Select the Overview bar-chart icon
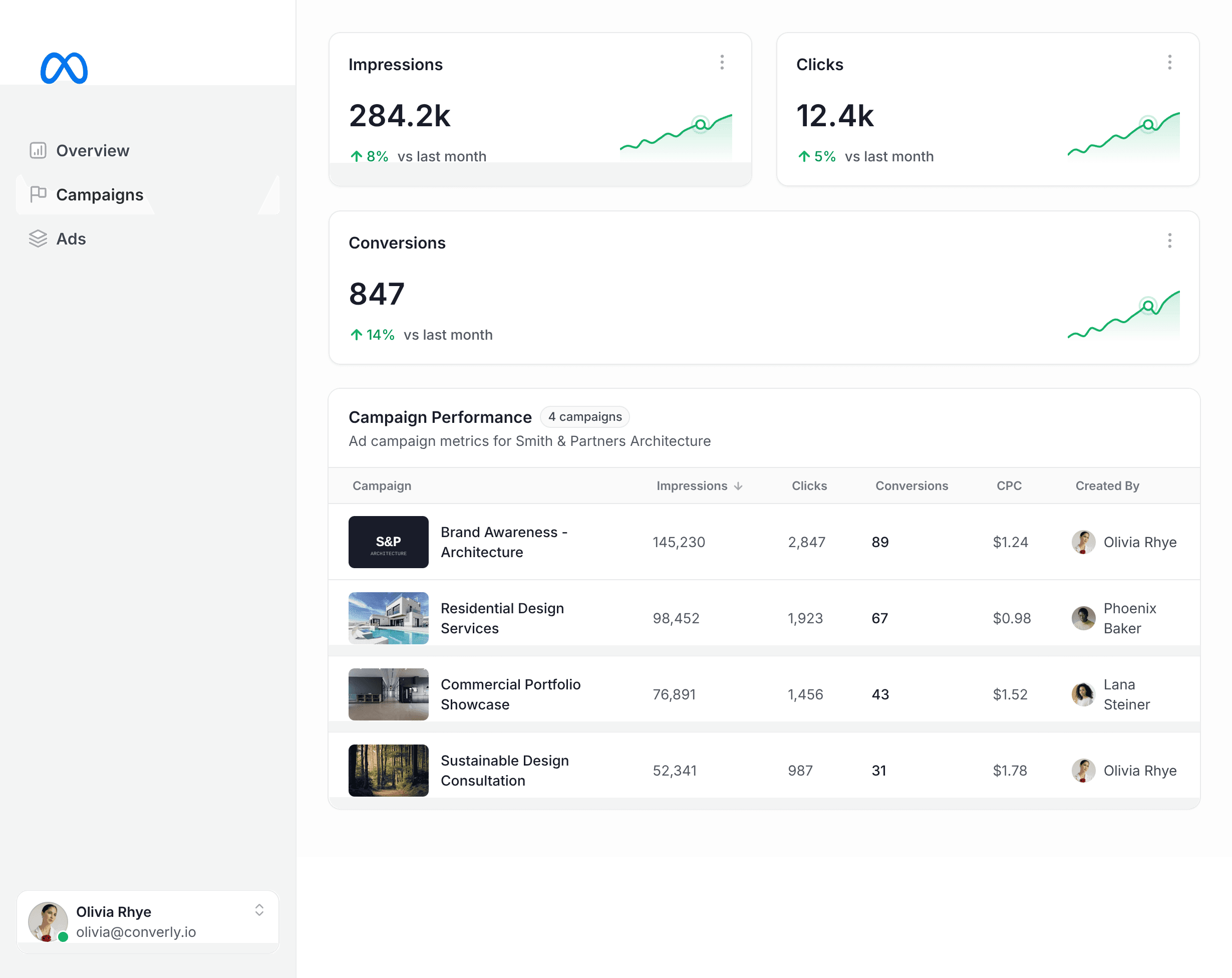Screen dimensions: 1232x978 pyautogui.click(x=38, y=150)
